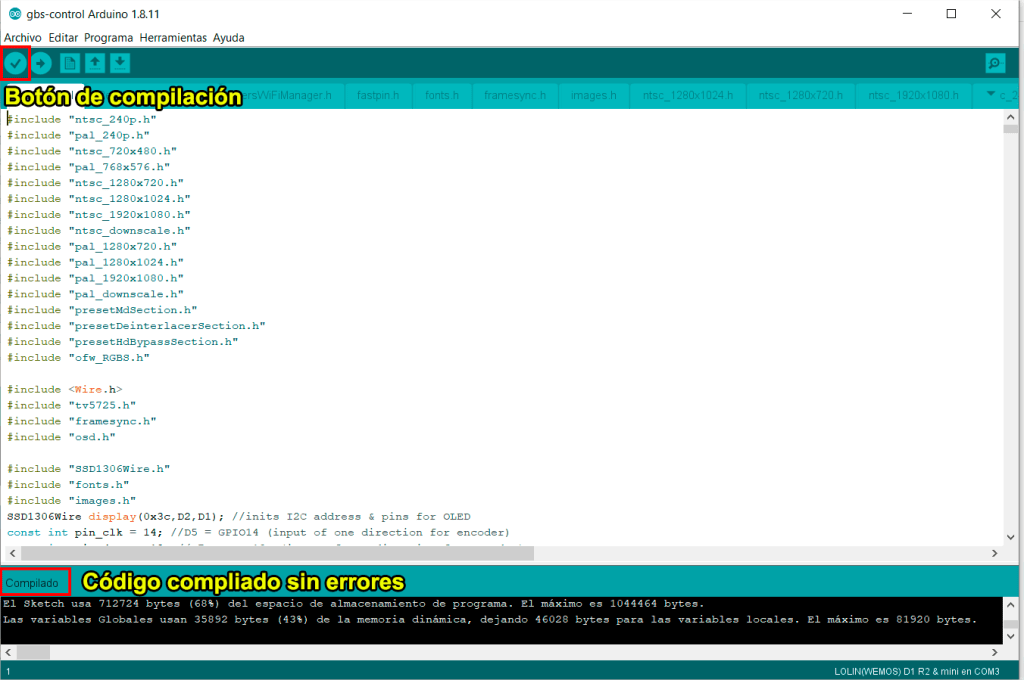Open the Ayuda menu
This screenshot has height=680, width=1024.
click(228, 38)
